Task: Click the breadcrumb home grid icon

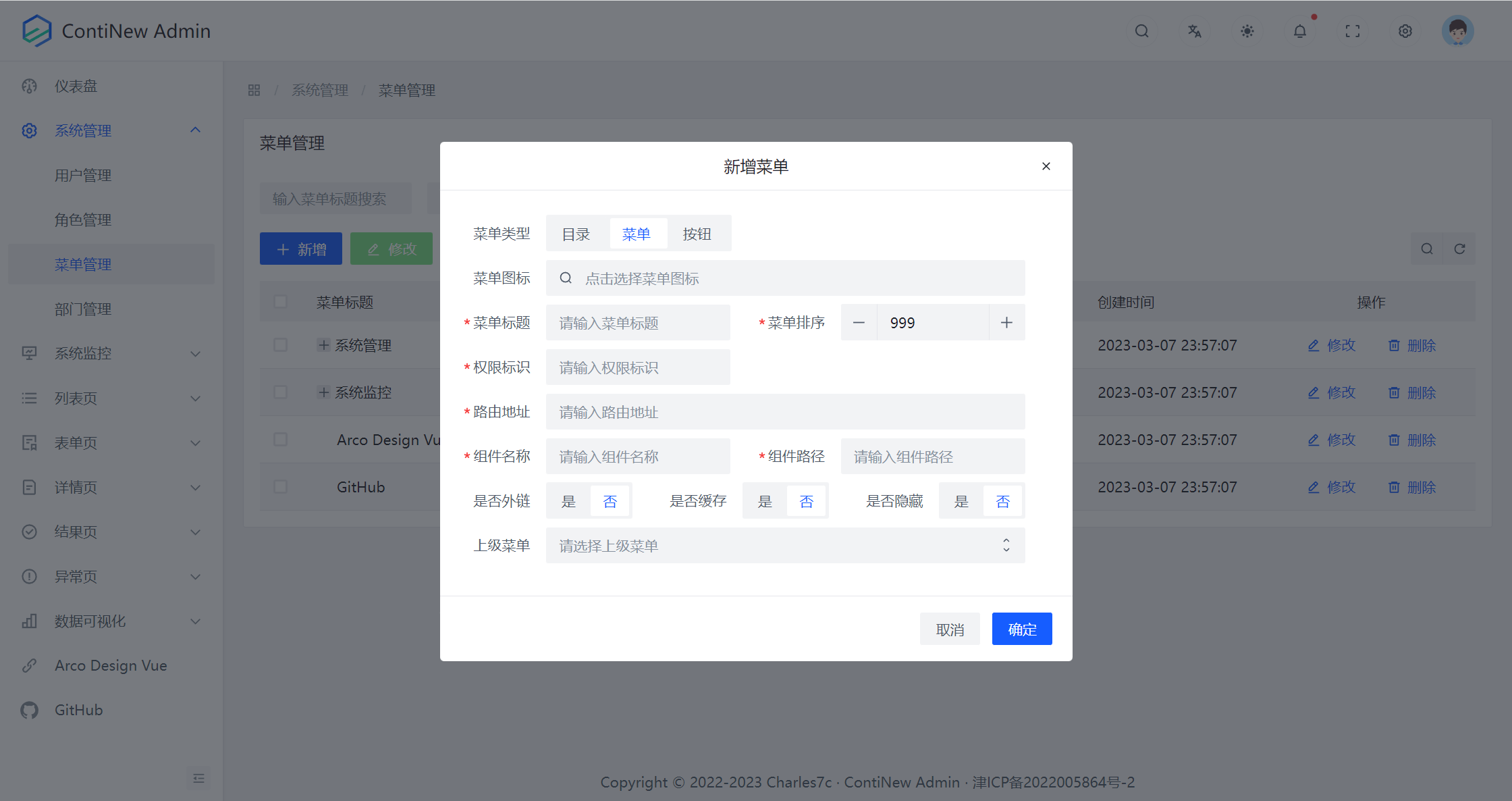Action: tap(254, 90)
